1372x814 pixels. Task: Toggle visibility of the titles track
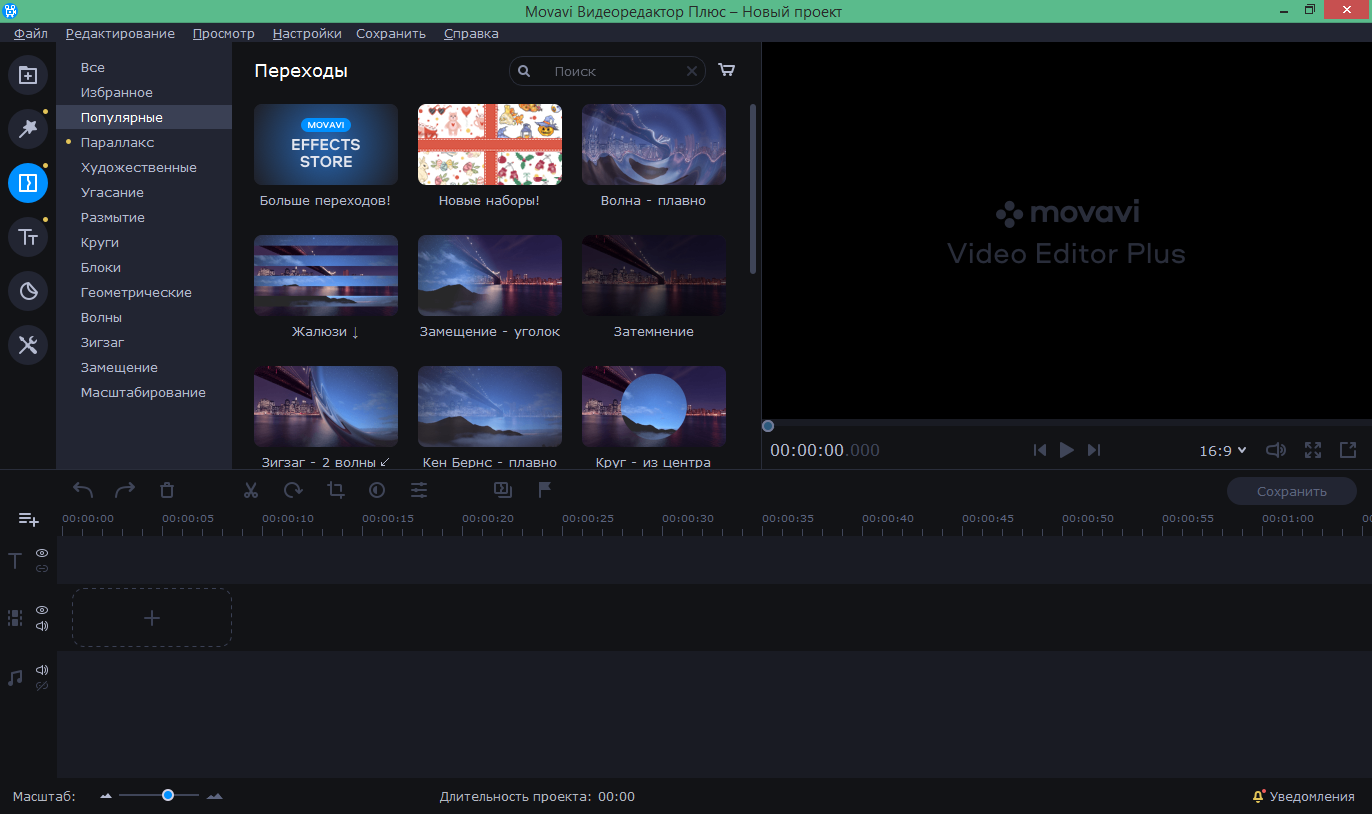[x=41, y=553]
